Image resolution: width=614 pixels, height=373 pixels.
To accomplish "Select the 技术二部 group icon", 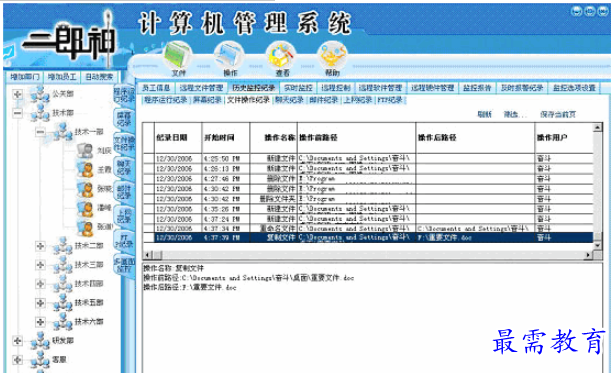I will (63, 246).
